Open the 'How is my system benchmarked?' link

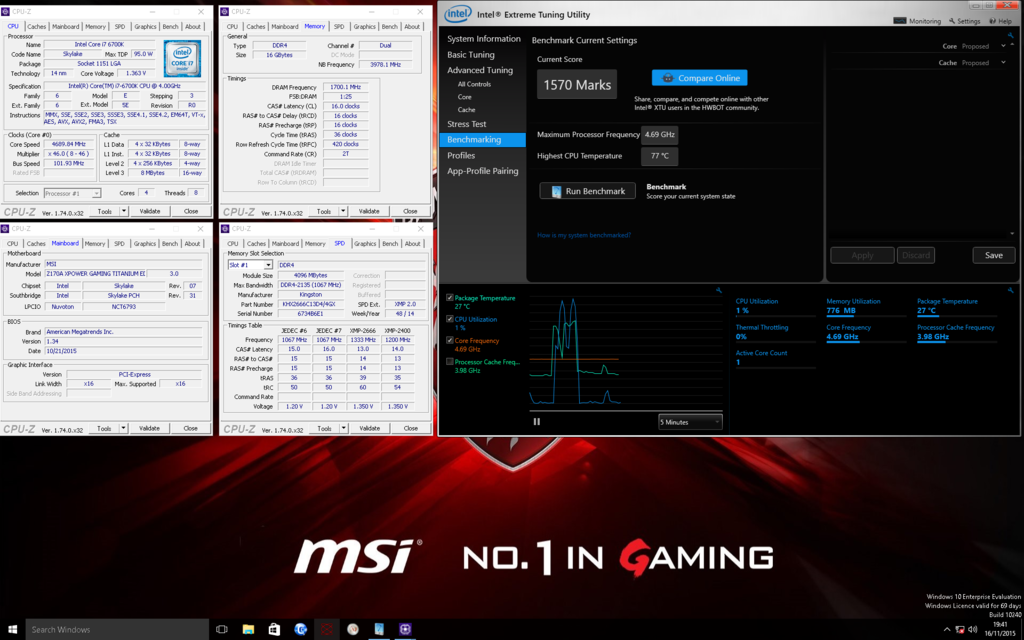(584, 235)
